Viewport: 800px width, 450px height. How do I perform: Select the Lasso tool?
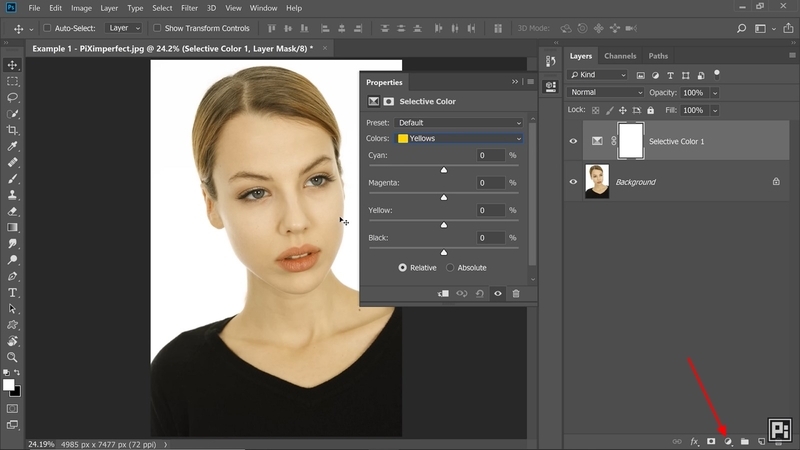click(x=13, y=97)
